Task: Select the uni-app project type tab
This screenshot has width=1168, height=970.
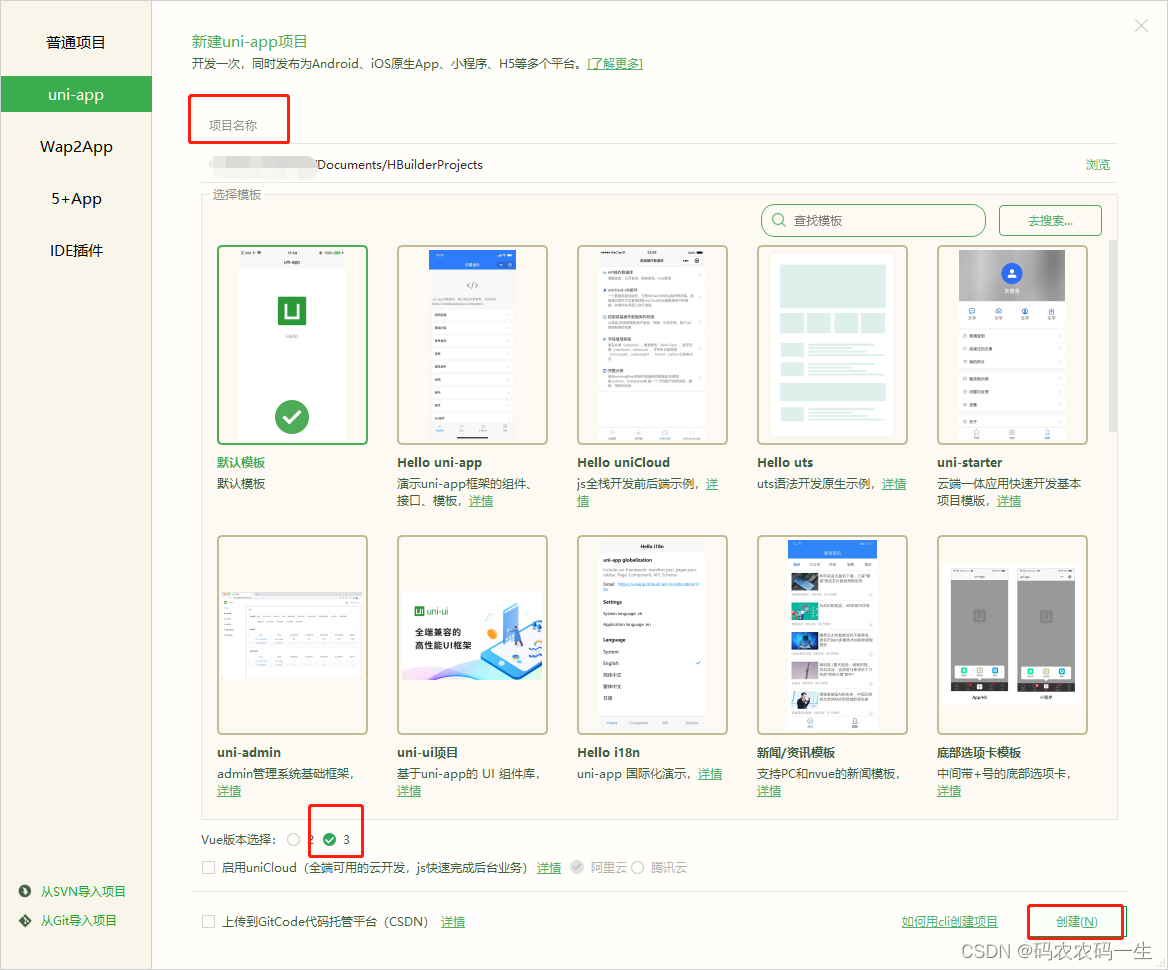Action: point(76,95)
